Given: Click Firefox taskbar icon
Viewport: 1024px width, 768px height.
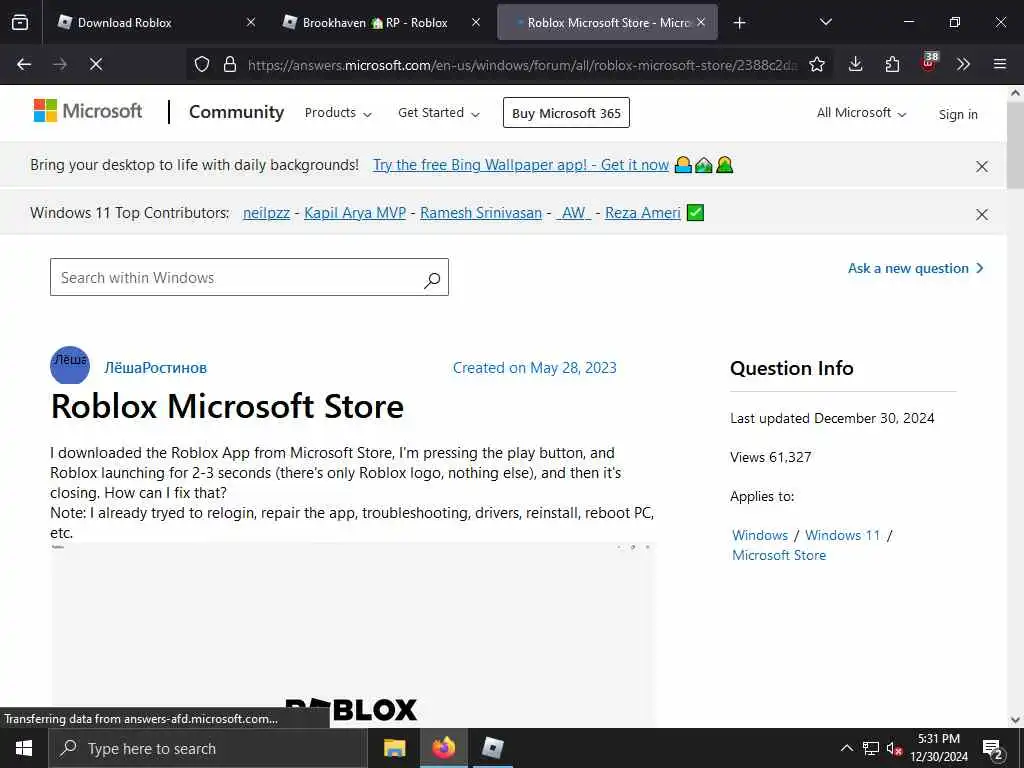Looking at the screenshot, I should 443,748.
